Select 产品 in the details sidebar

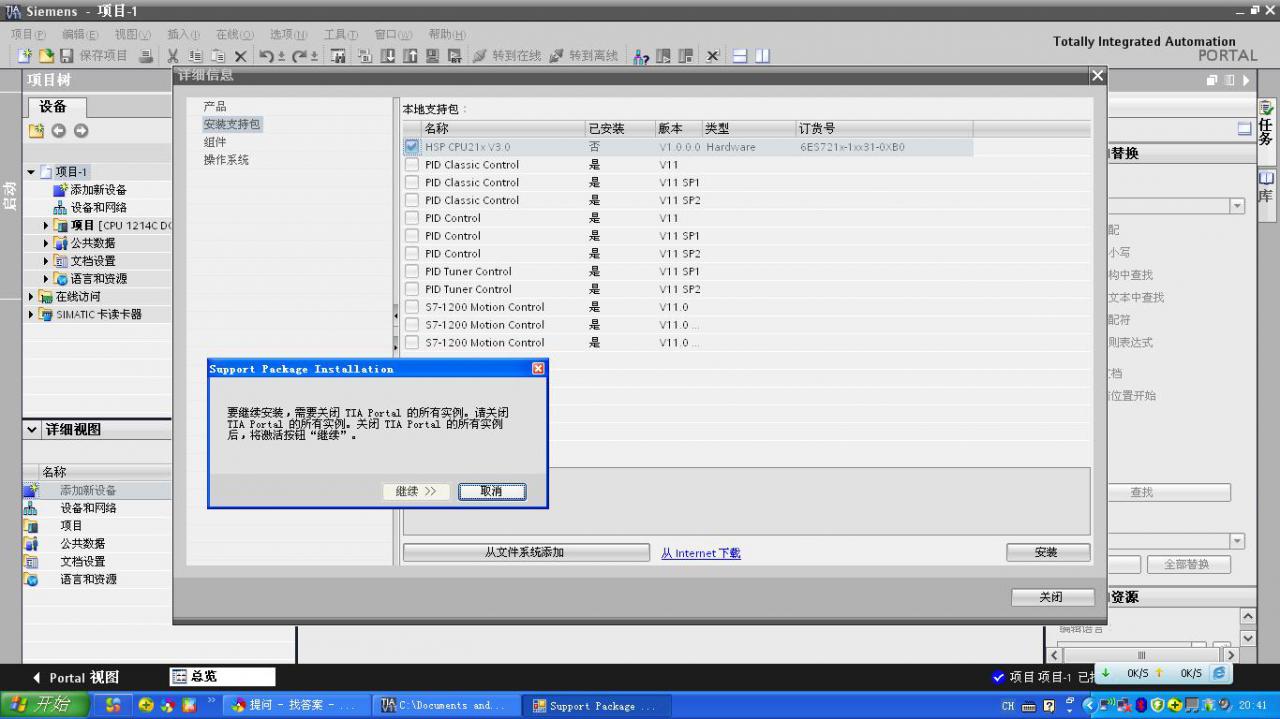214,106
